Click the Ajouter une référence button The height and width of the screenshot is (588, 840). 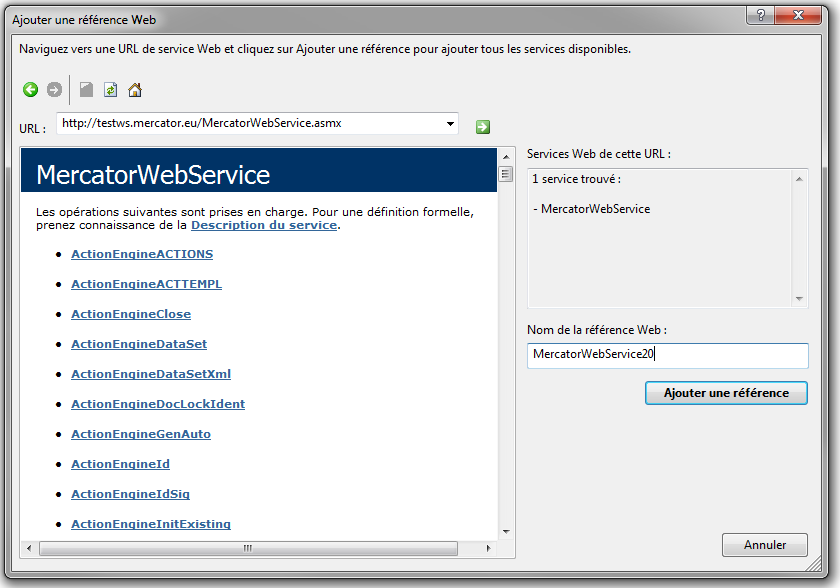pyautogui.click(x=726, y=393)
